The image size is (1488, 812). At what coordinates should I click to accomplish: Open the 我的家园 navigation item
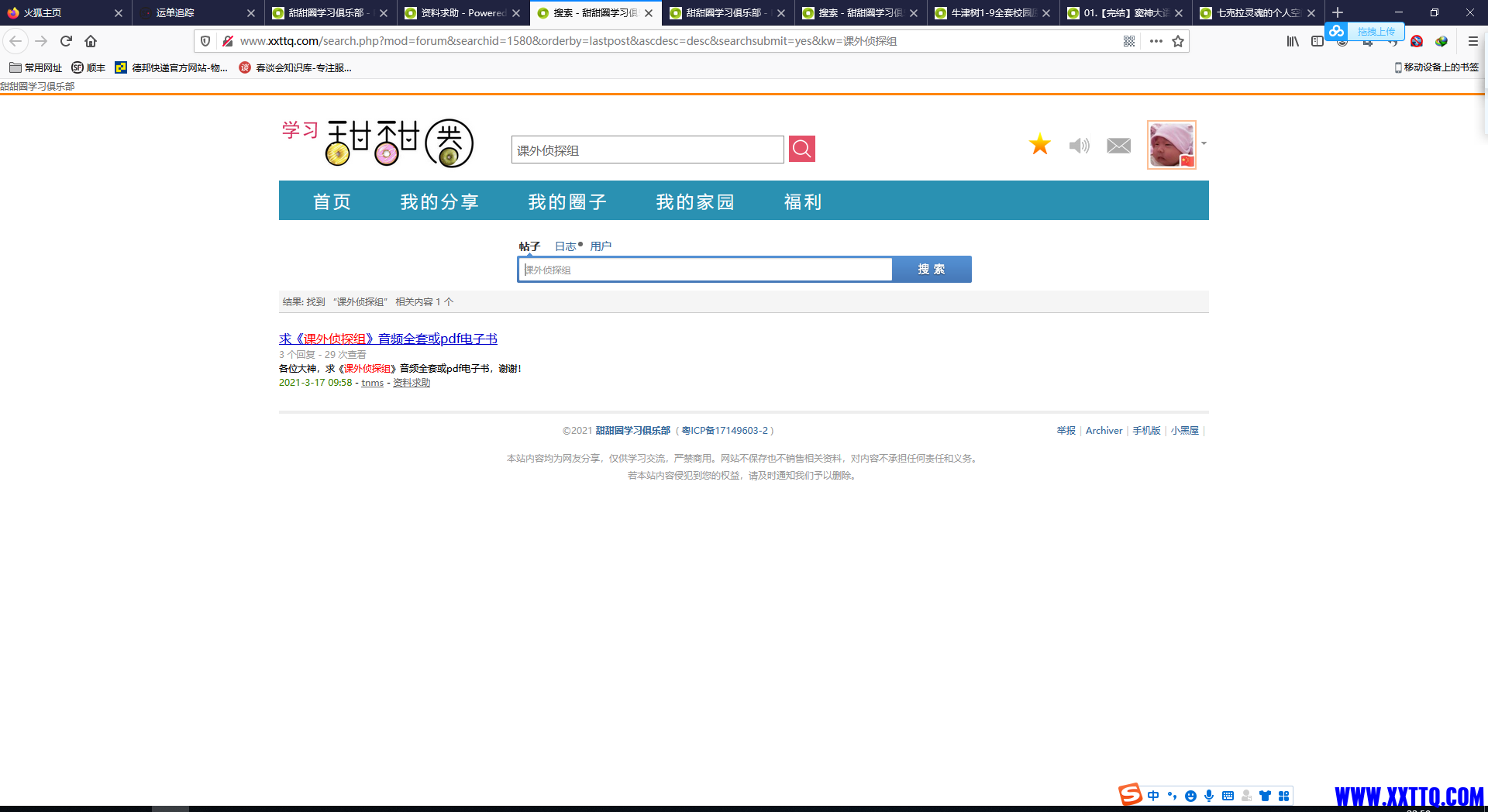point(695,201)
